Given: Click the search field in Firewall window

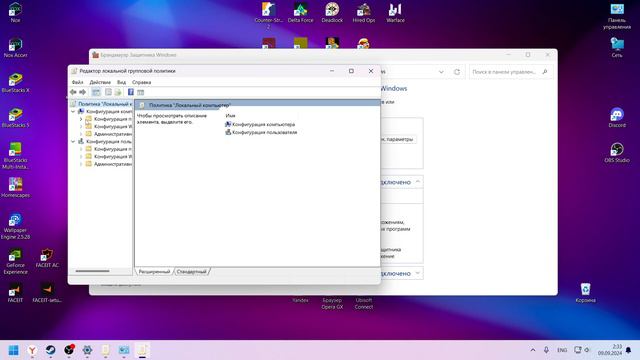Looking at the screenshot, I should point(510,72).
